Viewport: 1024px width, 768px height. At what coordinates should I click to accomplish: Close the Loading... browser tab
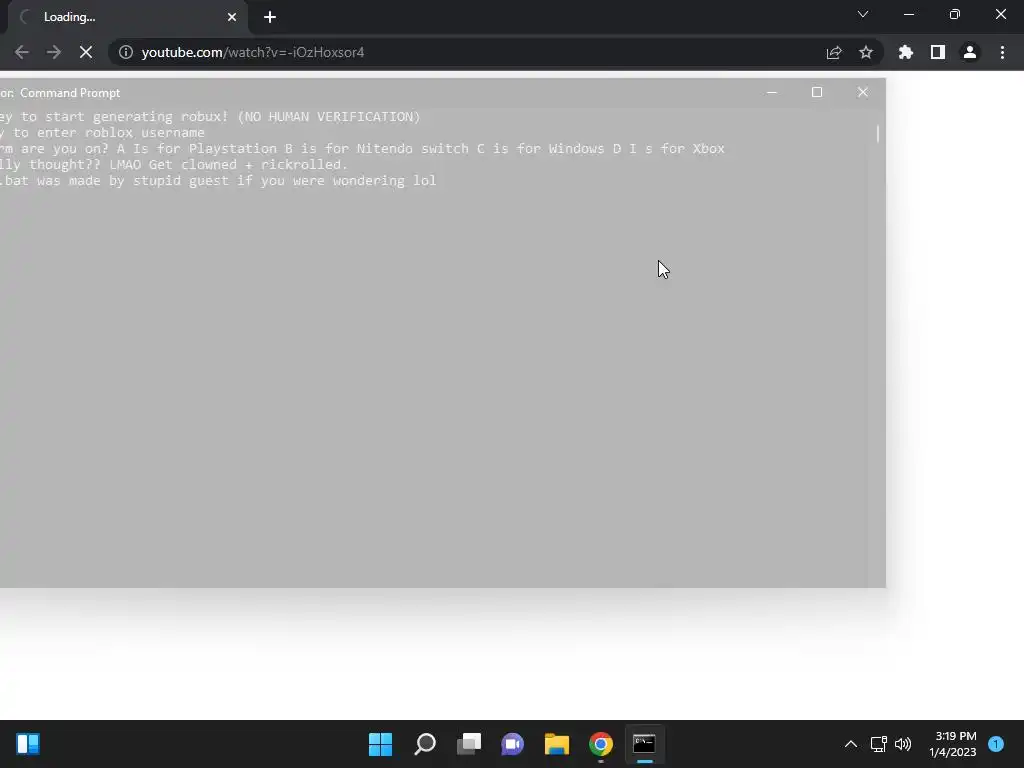(x=232, y=17)
